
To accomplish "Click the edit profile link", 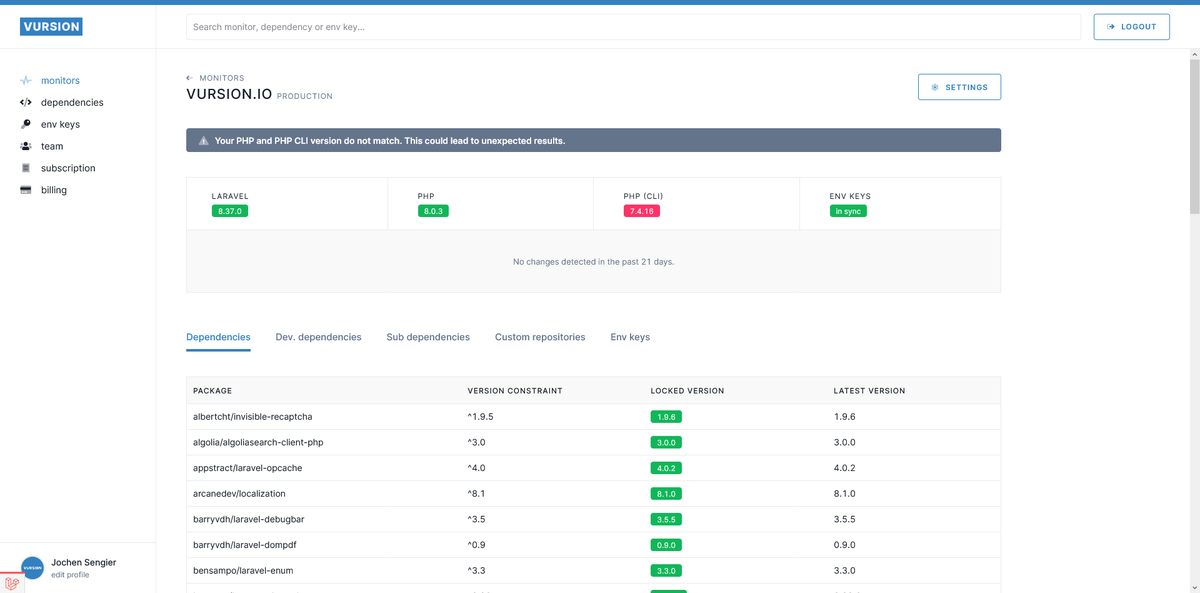I will click(70, 575).
